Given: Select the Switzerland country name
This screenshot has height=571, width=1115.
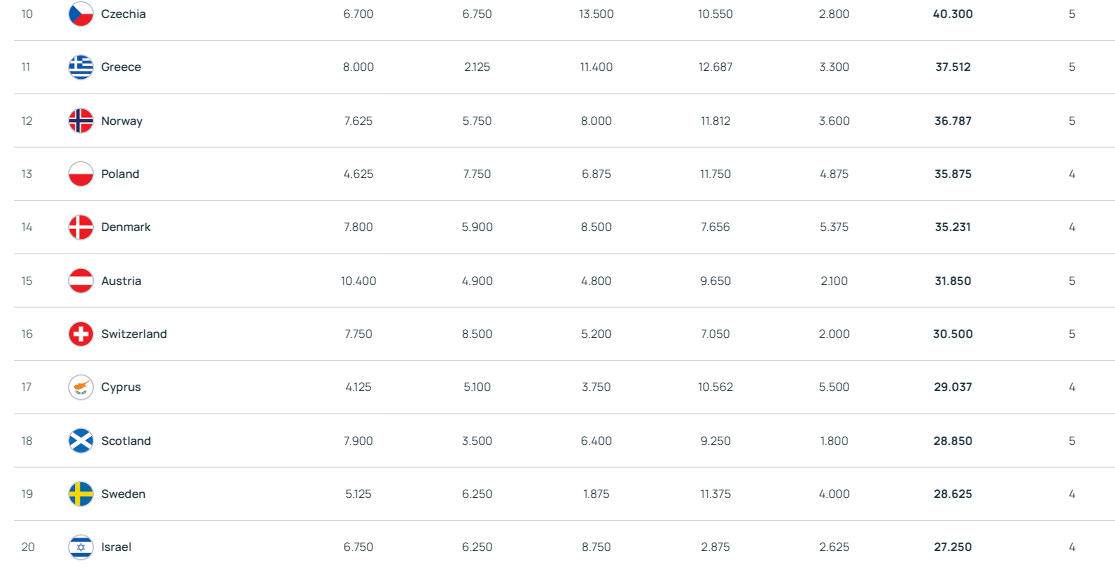Looking at the screenshot, I should pos(134,334).
